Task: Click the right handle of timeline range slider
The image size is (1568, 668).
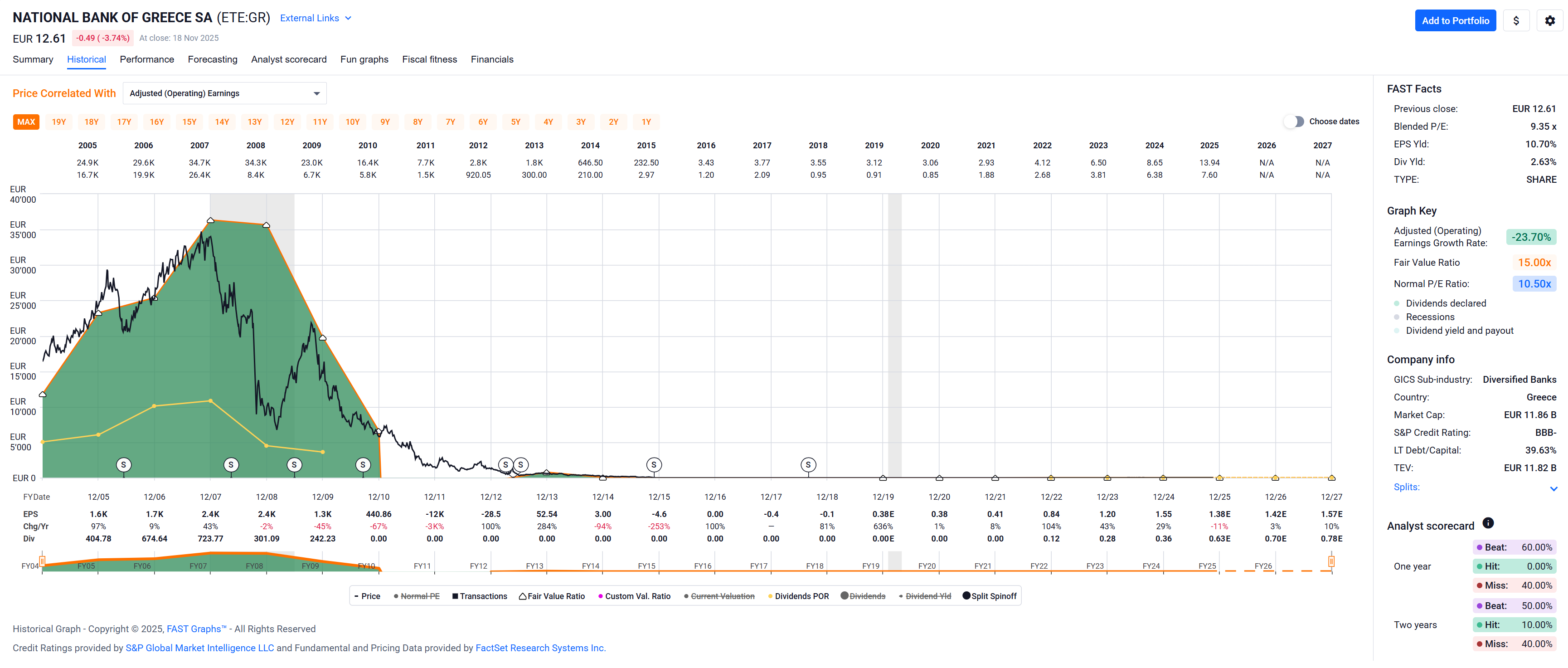Action: click(x=1331, y=561)
